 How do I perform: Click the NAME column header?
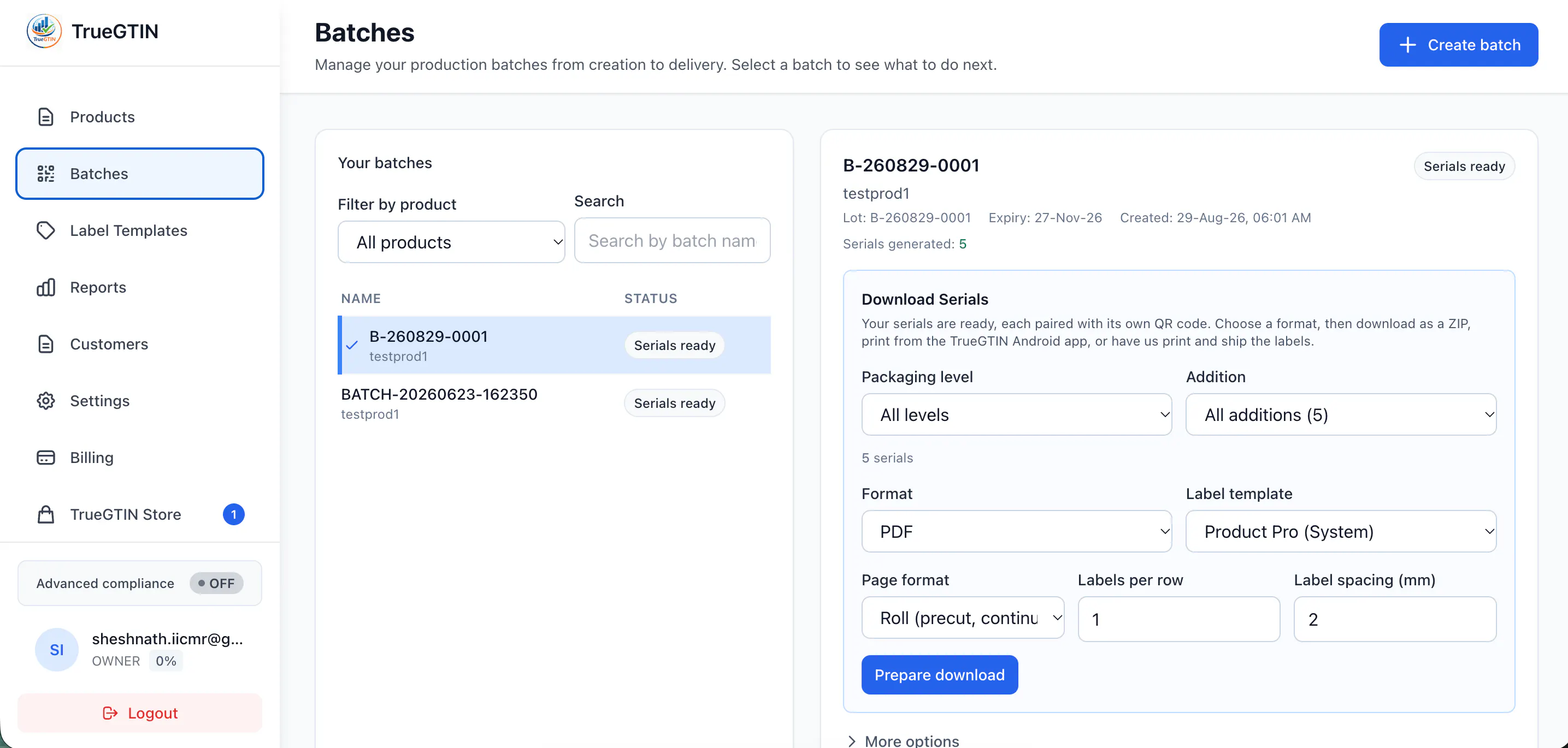coord(361,299)
